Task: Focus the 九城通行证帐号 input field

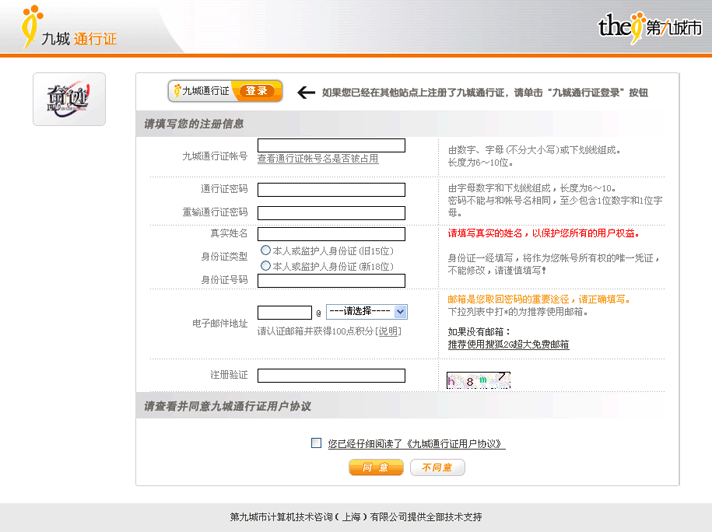Action: tap(331, 145)
